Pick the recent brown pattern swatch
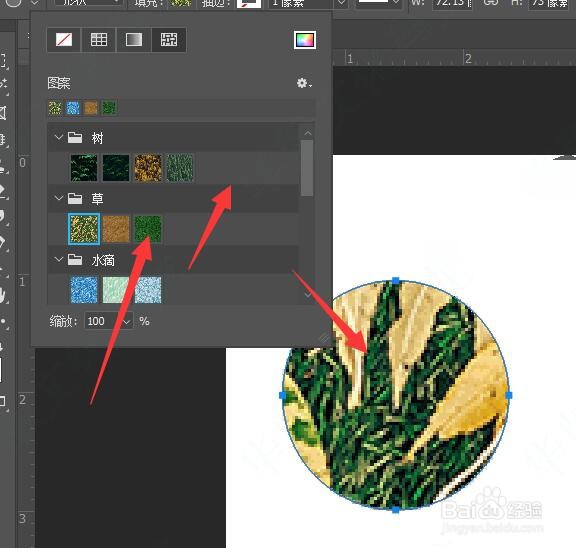The height and width of the screenshot is (548, 576). click(91, 108)
